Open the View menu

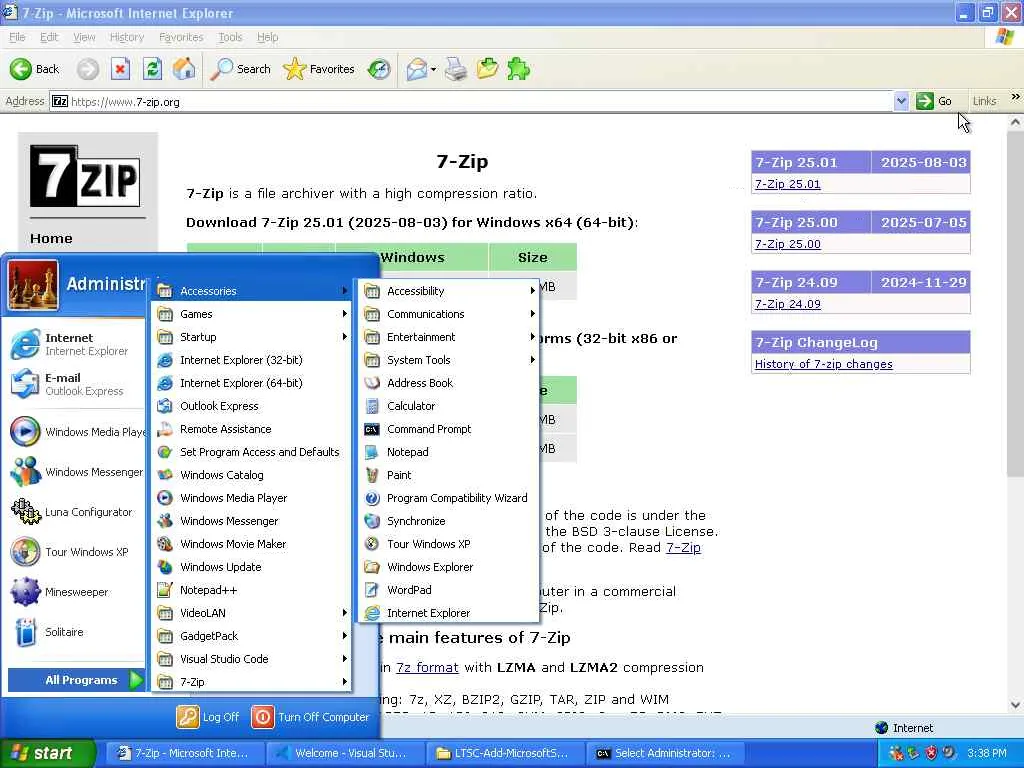click(x=84, y=37)
